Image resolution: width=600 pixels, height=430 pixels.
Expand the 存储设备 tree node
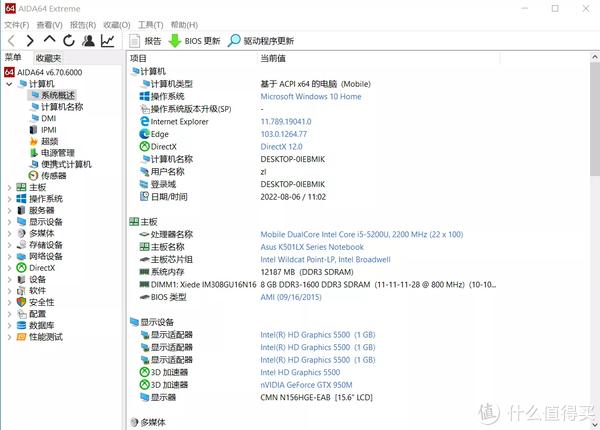coord(10,245)
